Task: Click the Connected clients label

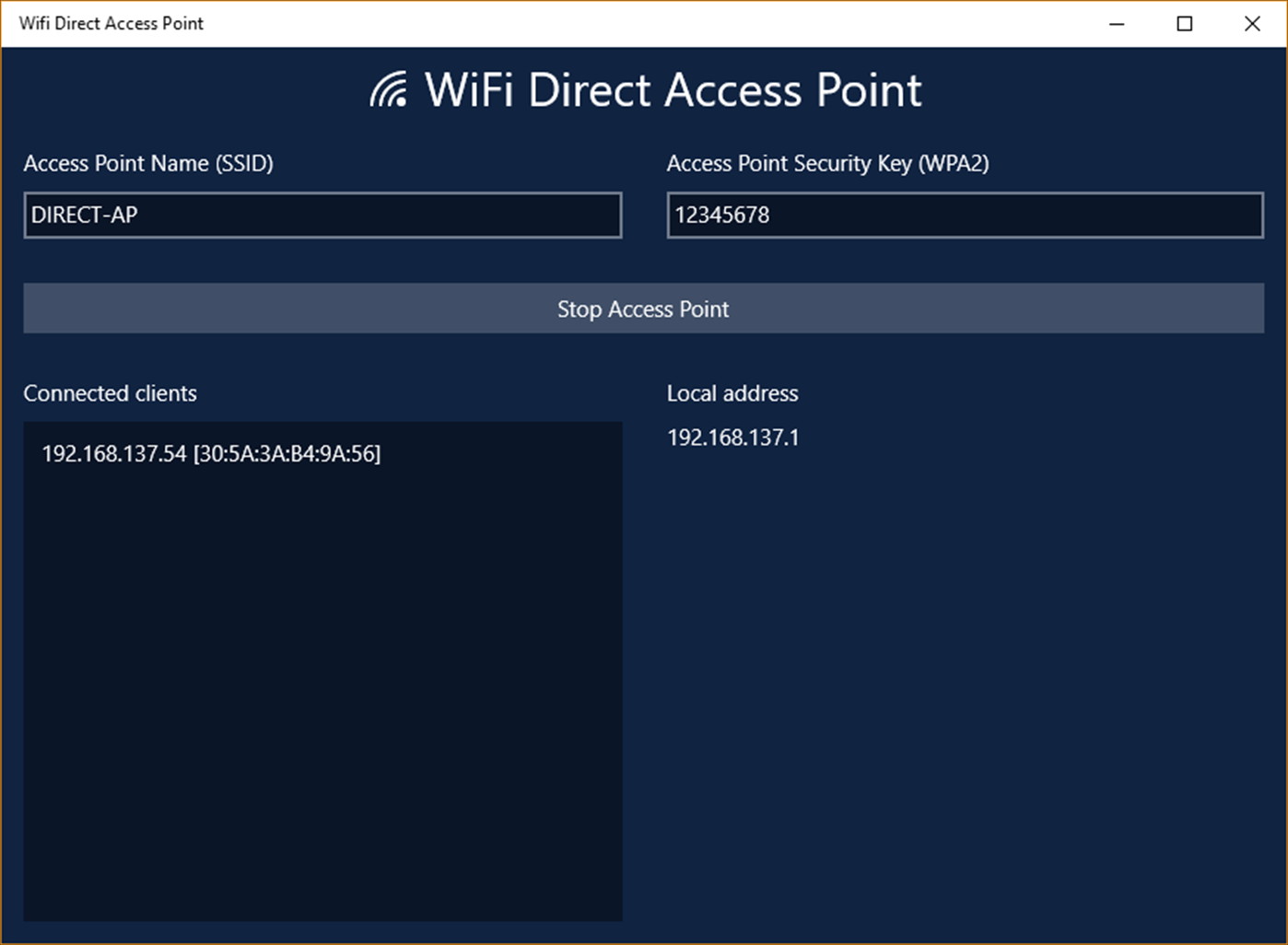Action: point(110,393)
